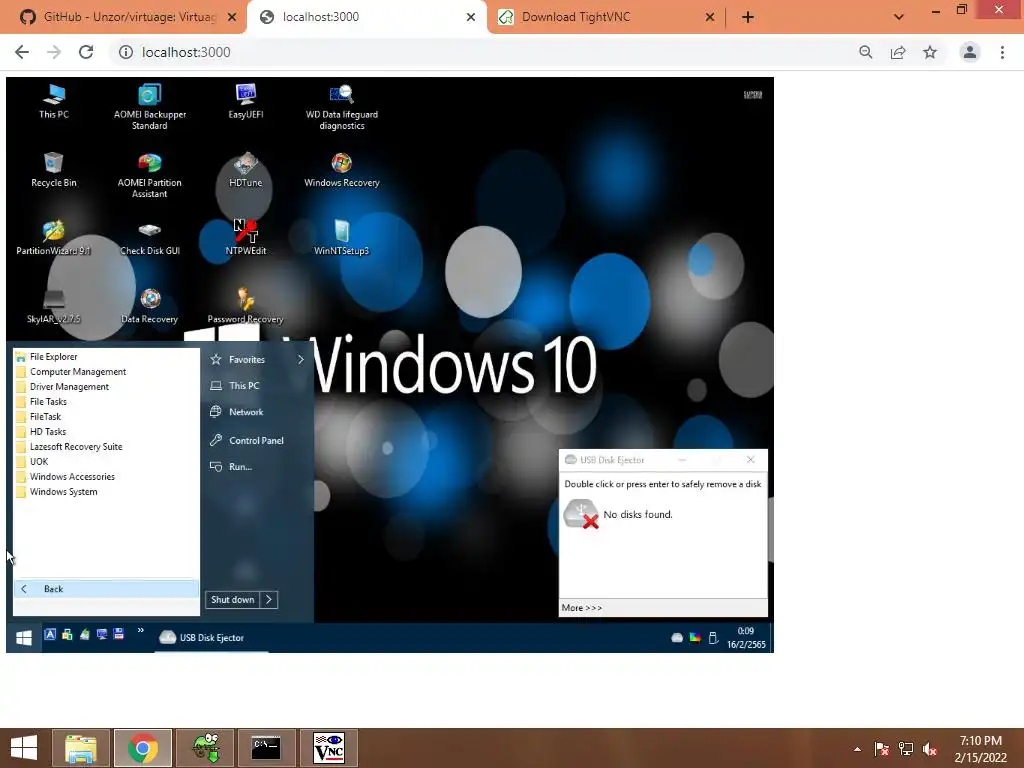Open UOK folder in start menu
Screen dimensions: 1024x768
pos(106,462)
